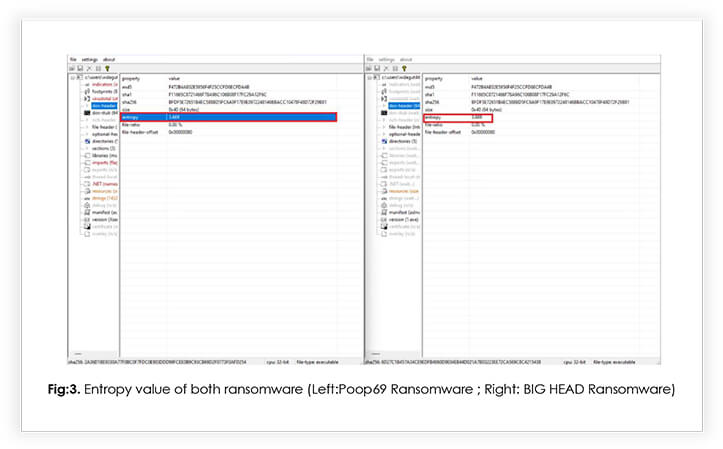Open the file menu in right window
Screen dimensions: 723x449
click(370, 59)
